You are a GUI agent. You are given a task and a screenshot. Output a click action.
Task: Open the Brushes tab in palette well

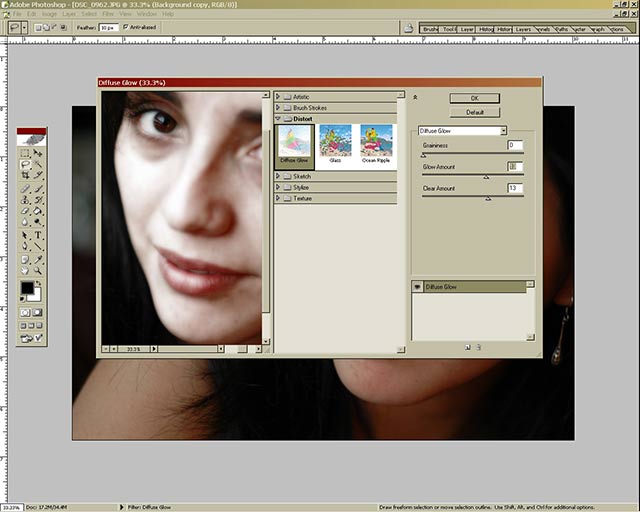coord(430,29)
